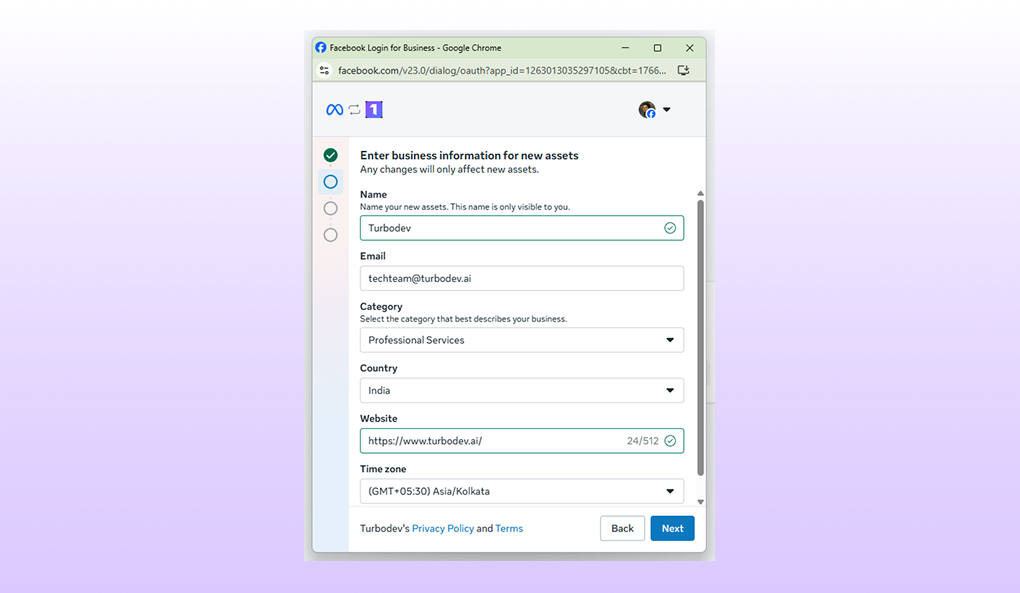Click the site settings icon in address bar

324,70
